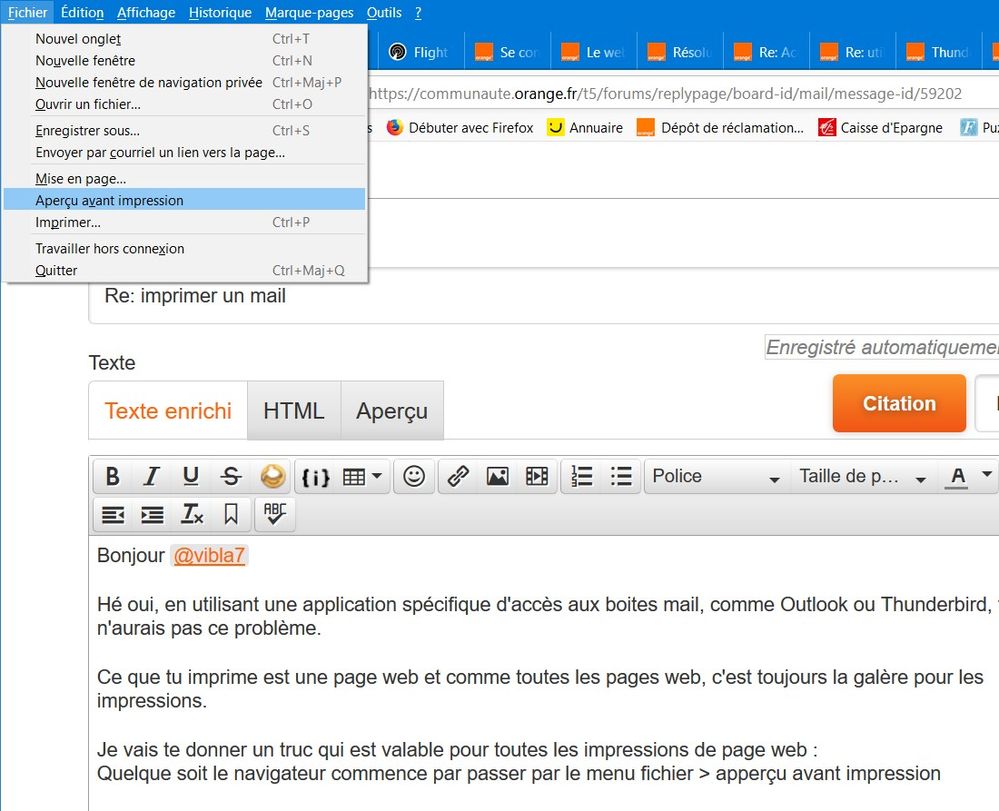Switch to the Flight browser tab
Viewport: 999px width, 811px height.
[421, 52]
